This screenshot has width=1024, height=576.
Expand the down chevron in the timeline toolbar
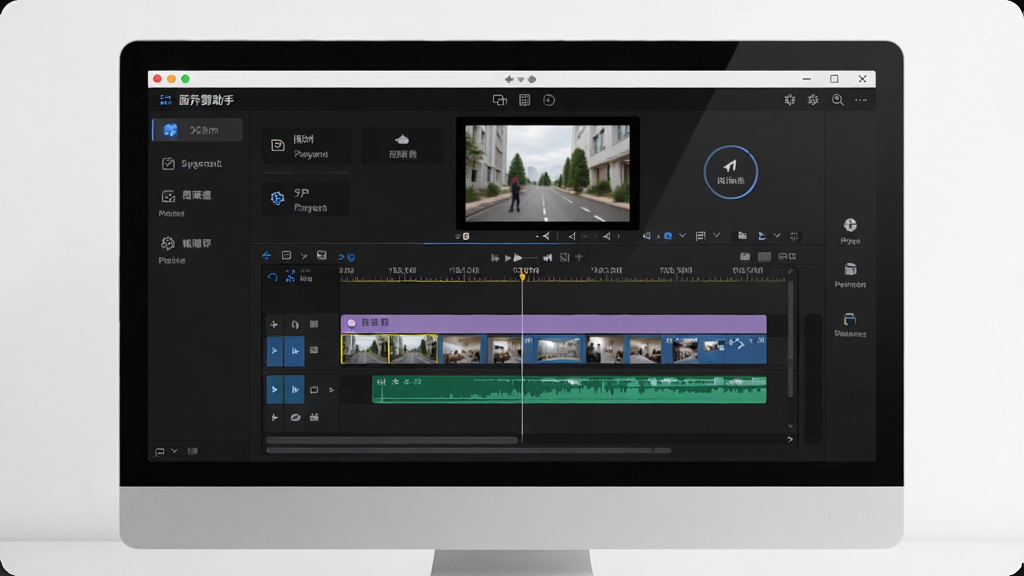pyautogui.click(x=304, y=256)
